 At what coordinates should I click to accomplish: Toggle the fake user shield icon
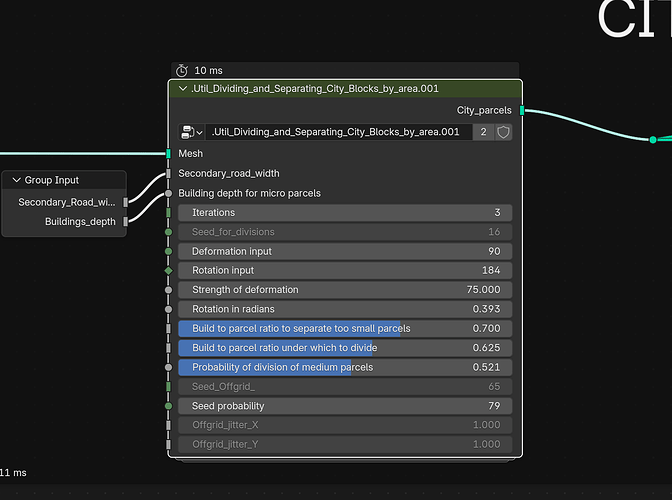pyautogui.click(x=503, y=132)
